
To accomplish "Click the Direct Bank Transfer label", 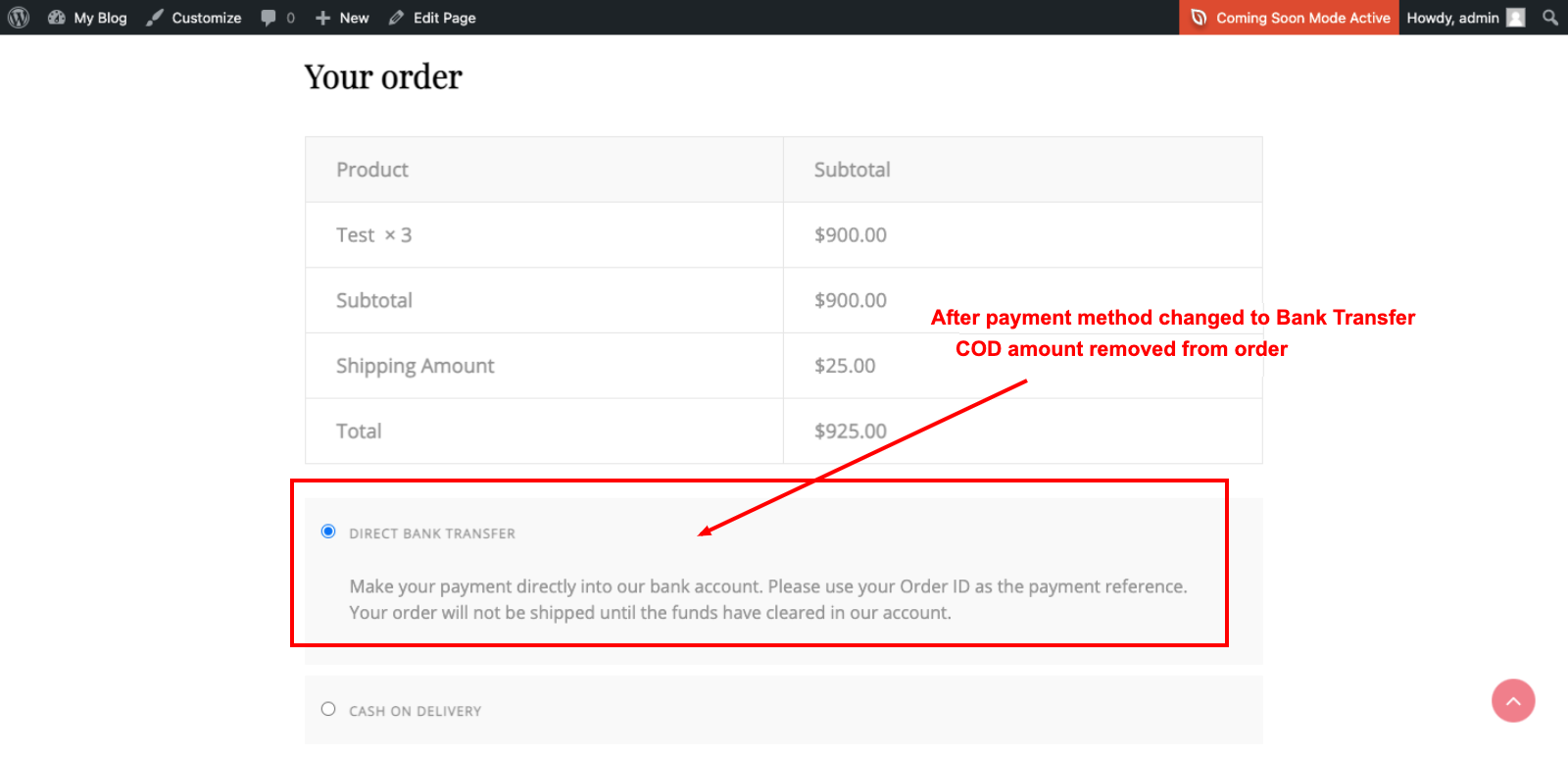I will pyautogui.click(x=432, y=533).
